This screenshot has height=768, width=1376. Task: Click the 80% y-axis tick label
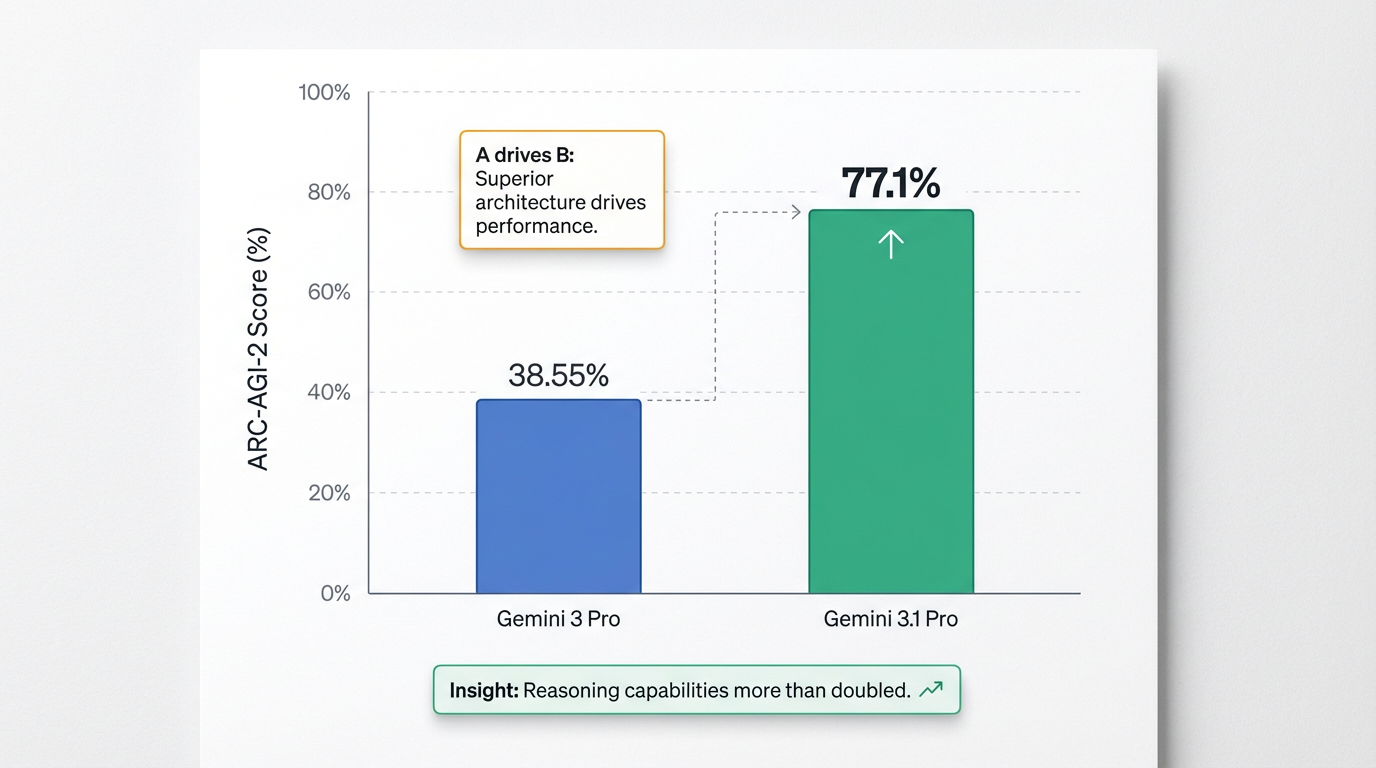click(328, 192)
